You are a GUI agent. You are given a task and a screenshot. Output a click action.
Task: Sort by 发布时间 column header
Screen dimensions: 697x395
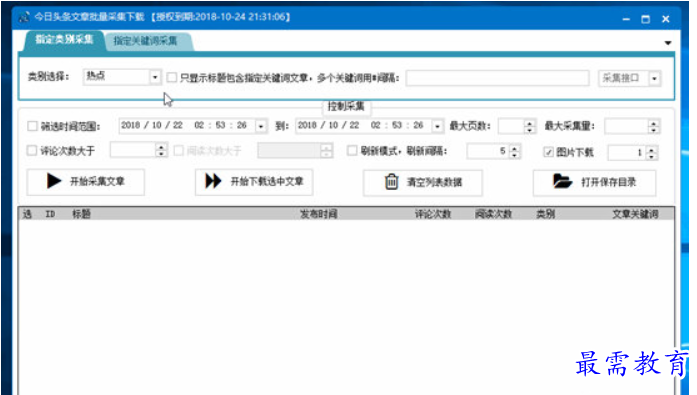tap(318, 214)
